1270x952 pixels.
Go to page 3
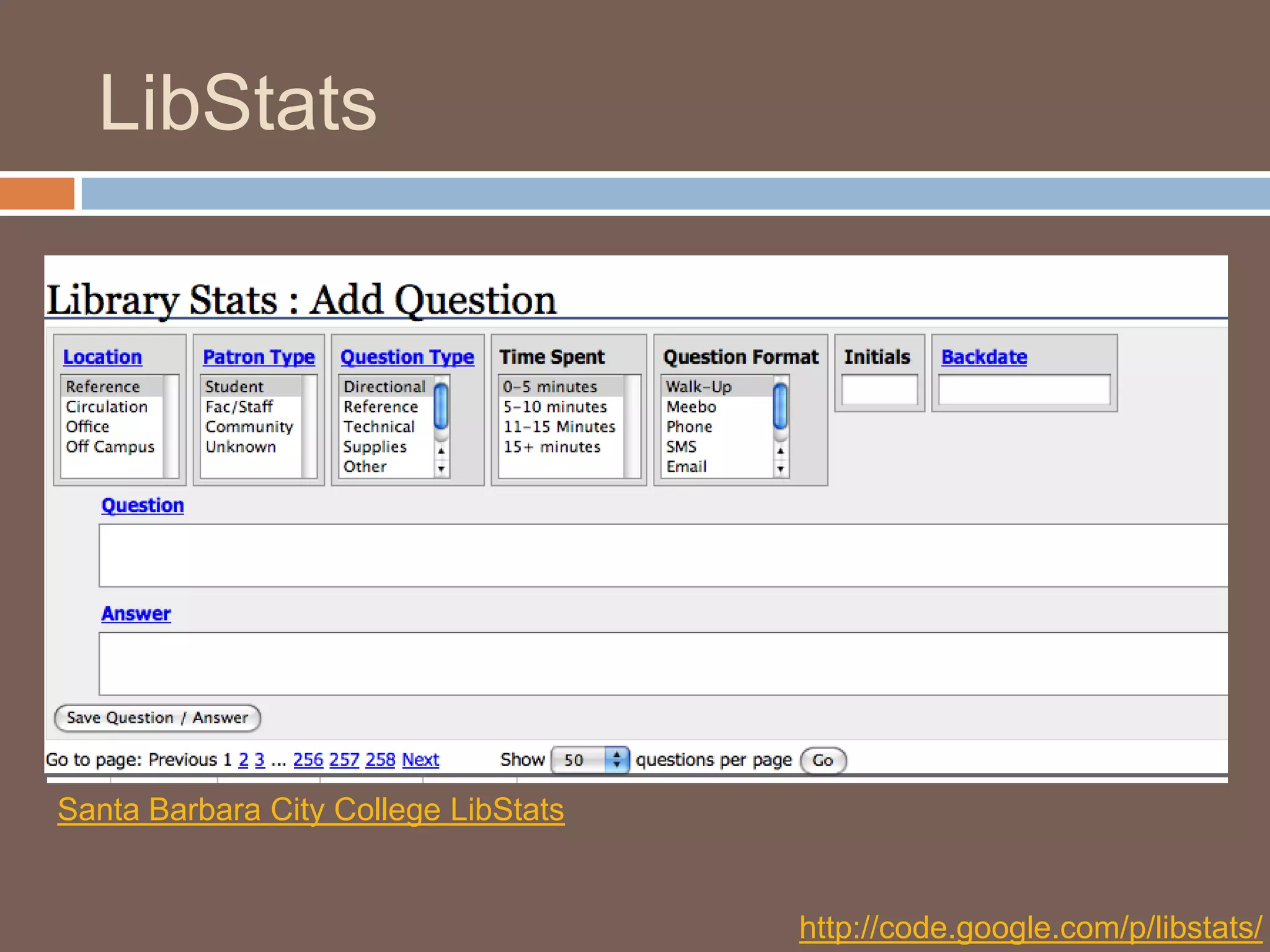pos(260,760)
